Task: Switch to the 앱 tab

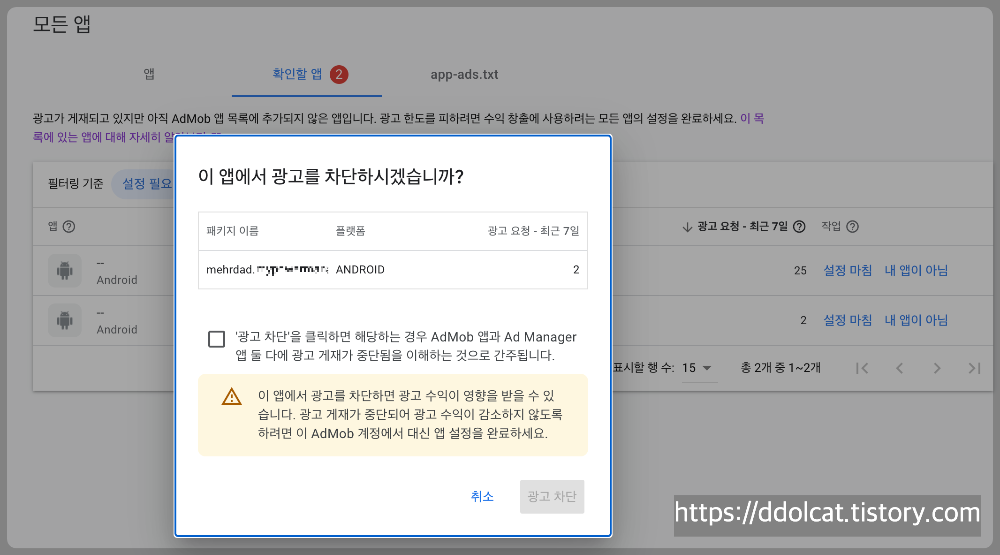Action: [x=149, y=75]
